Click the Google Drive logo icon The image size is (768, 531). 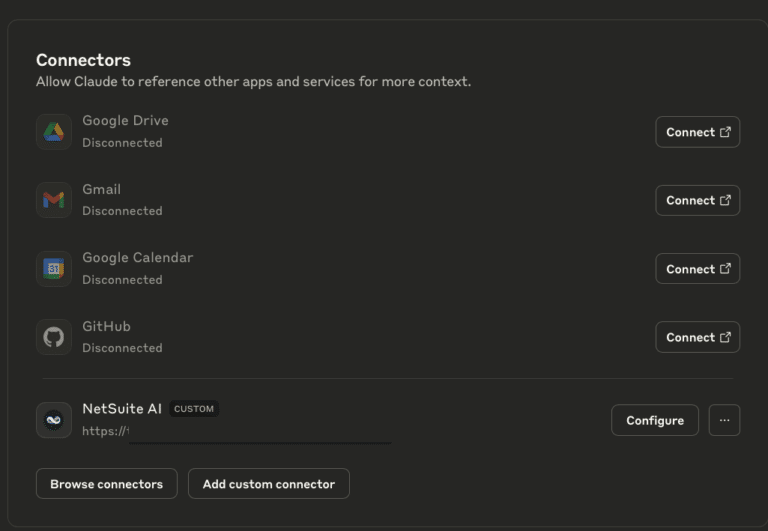[x=54, y=132]
